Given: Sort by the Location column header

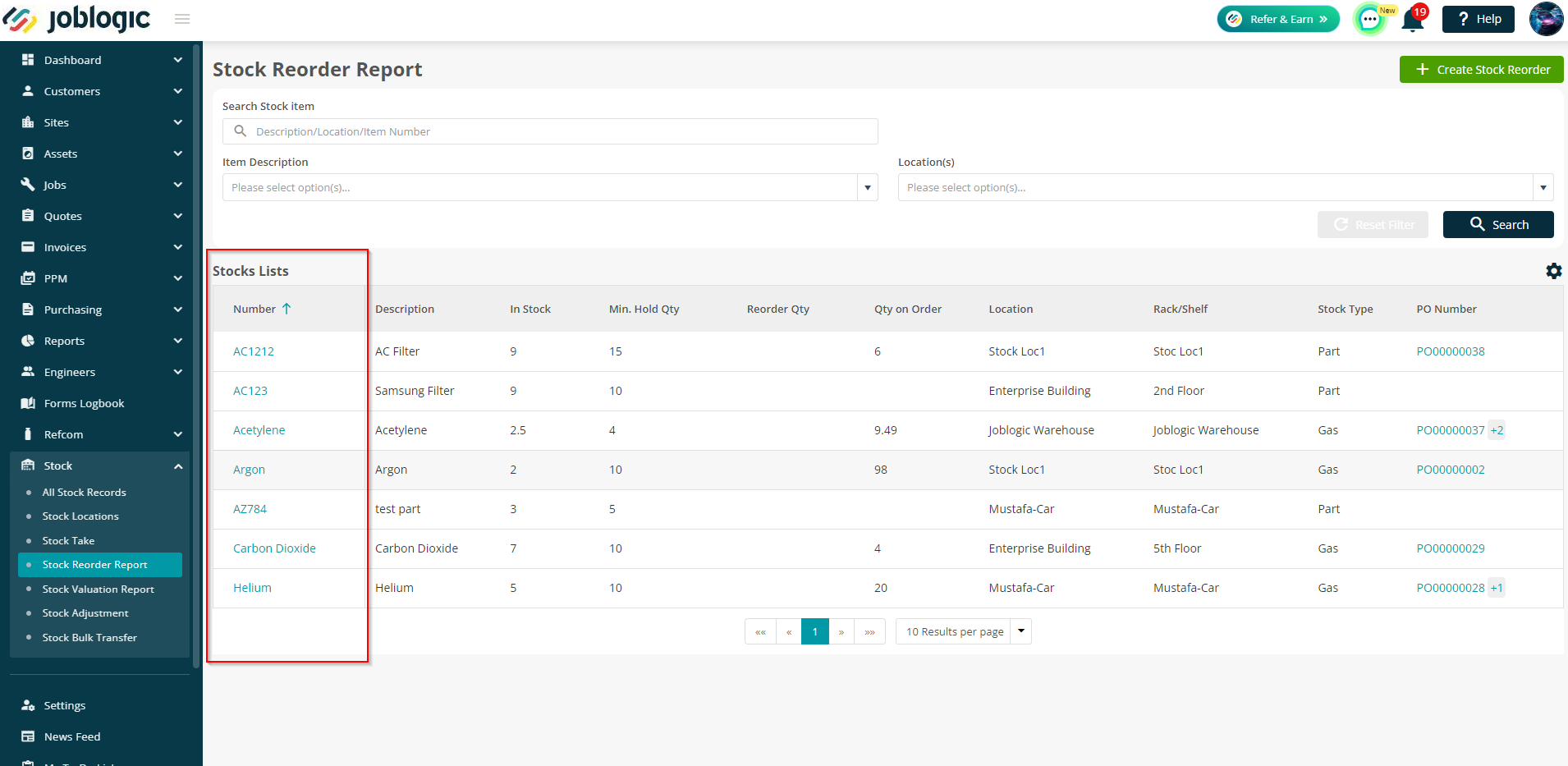Looking at the screenshot, I should pyautogui.click(x=1011, y=310).
